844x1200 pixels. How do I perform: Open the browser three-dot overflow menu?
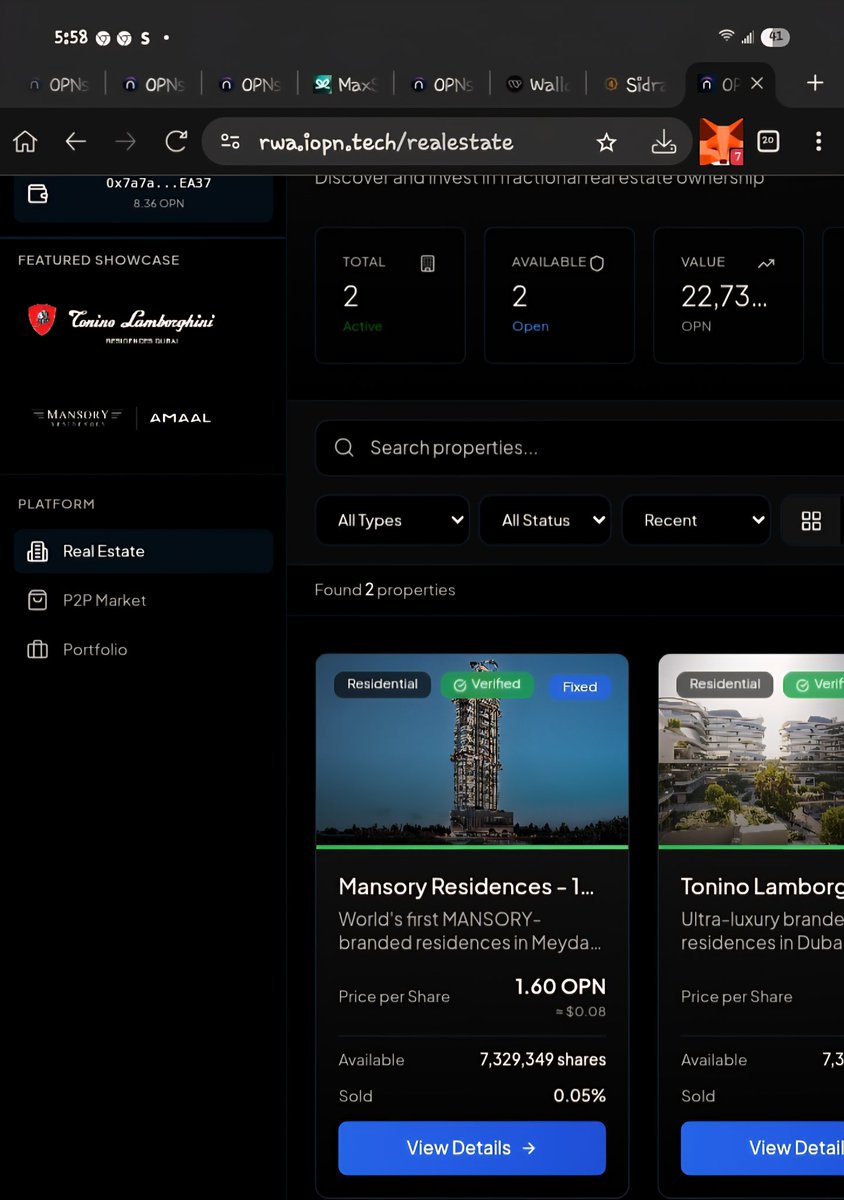[x=819, y=141]
